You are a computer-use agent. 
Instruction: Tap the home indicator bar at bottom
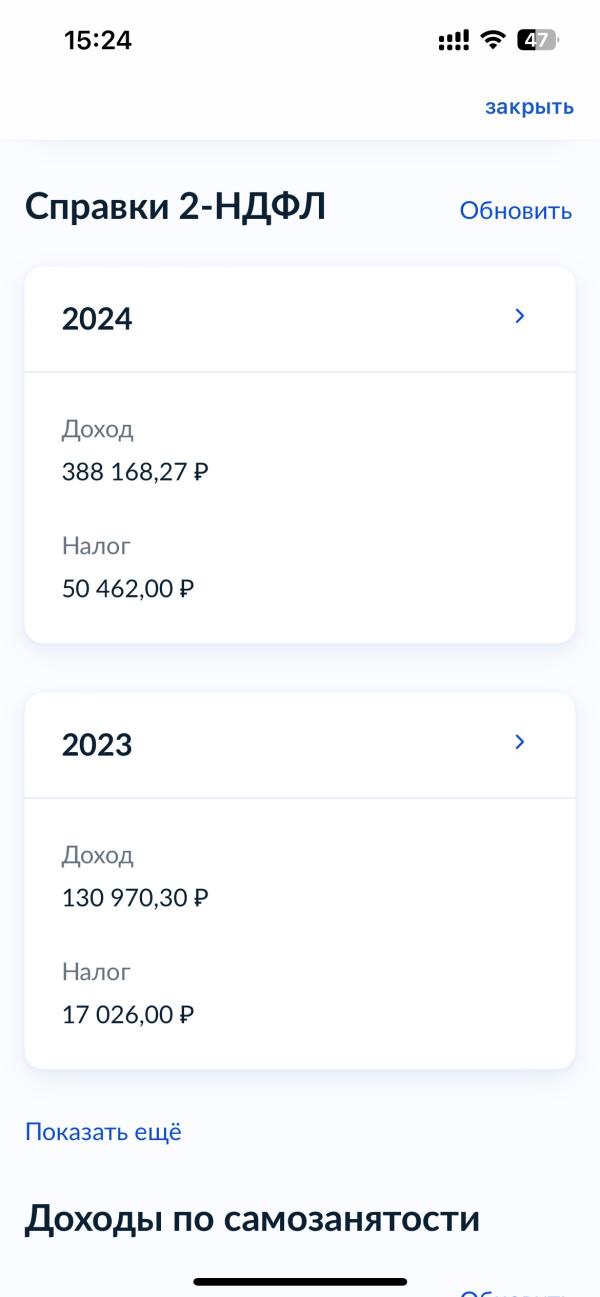(x=300, y=1281)
